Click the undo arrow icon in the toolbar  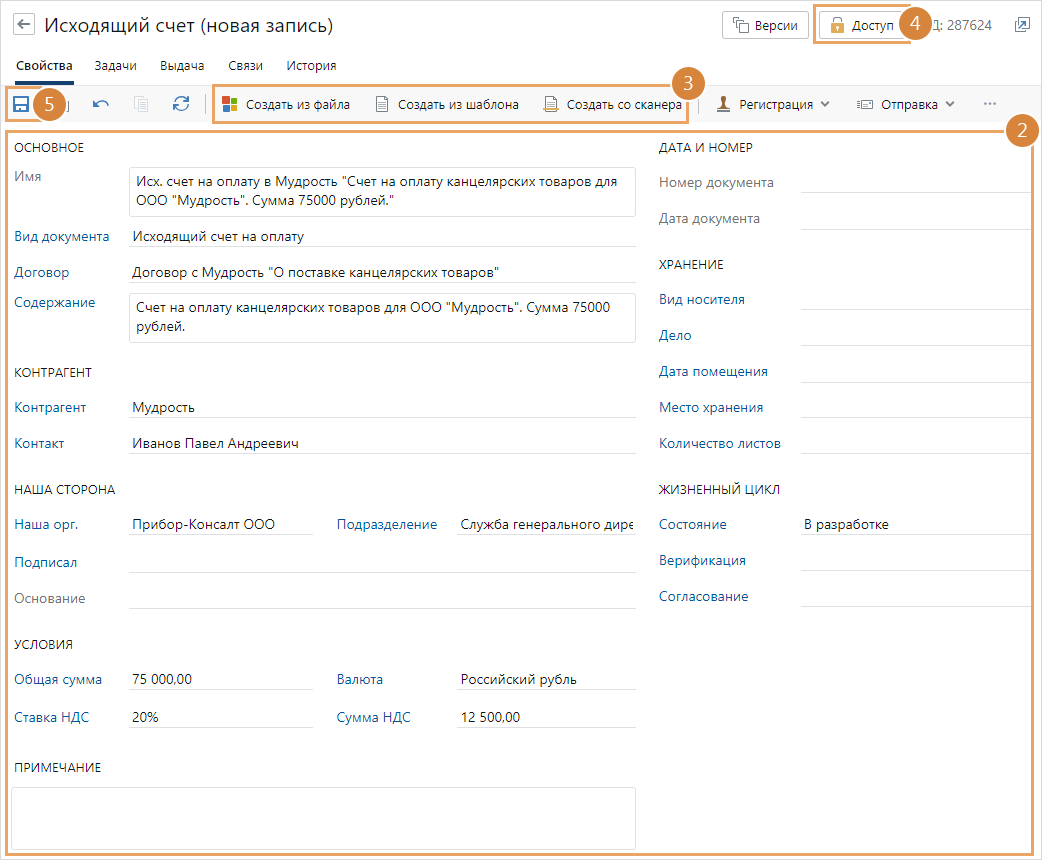click(x=101, y=104)
